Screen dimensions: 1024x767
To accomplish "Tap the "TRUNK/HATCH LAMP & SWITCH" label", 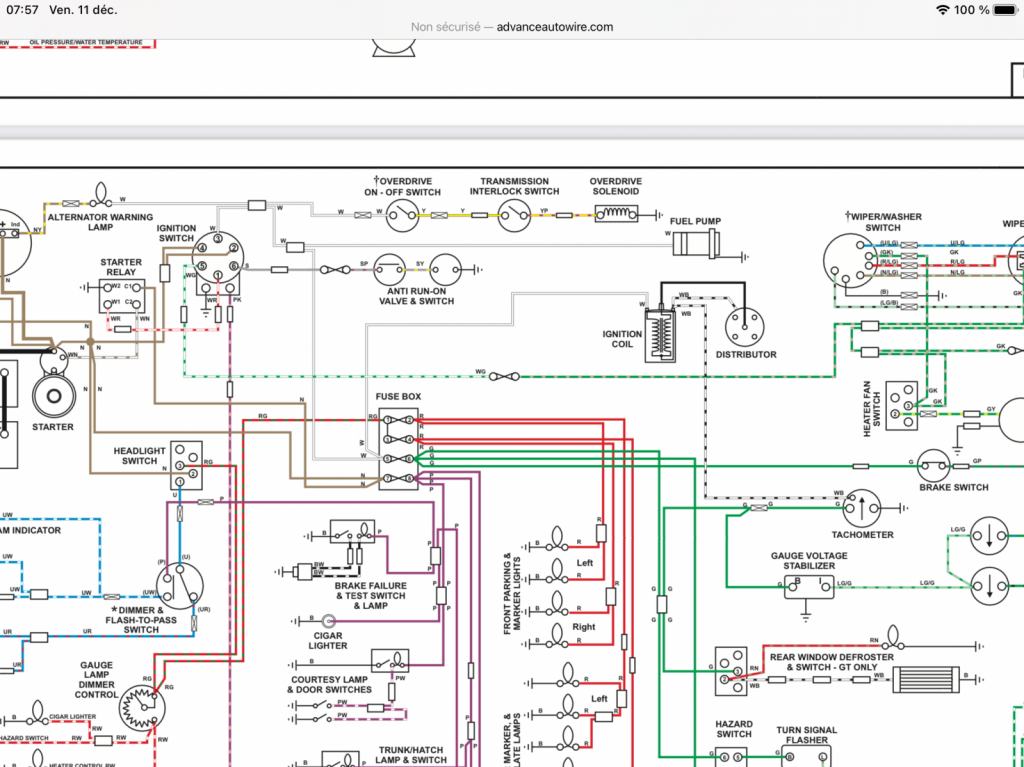I will 411,755.
